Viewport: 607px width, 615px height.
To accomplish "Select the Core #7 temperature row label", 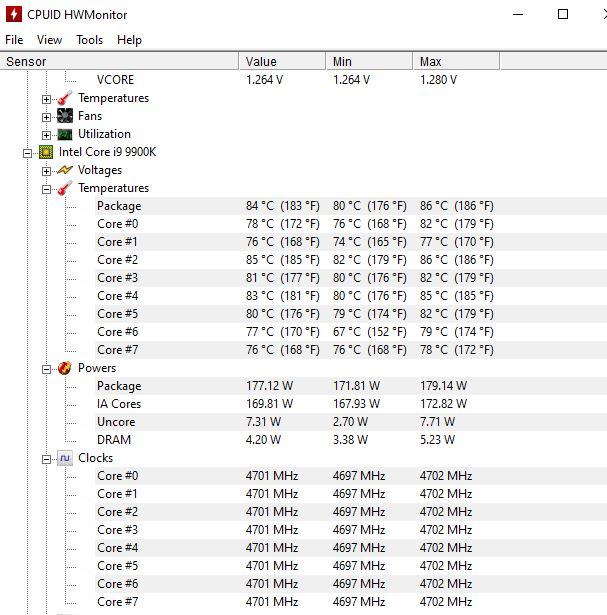I will tap(118, 350).
